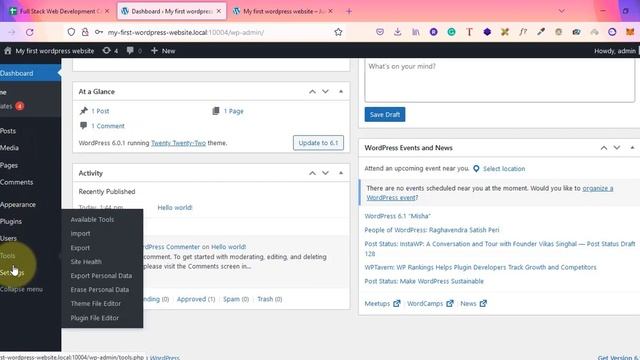The image size is (640, 360).
Task: Click the pushpin icon next to 1 Post
Action: pos(84,111)
